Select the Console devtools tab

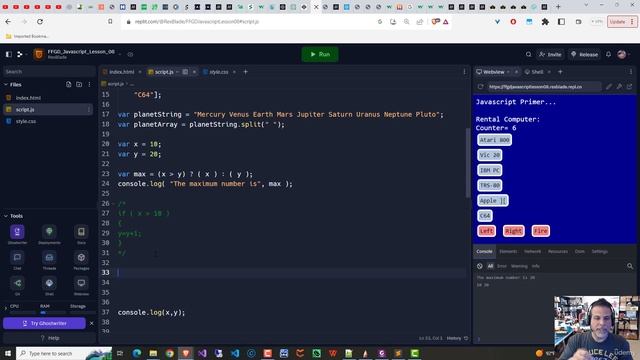pos(484,251)
